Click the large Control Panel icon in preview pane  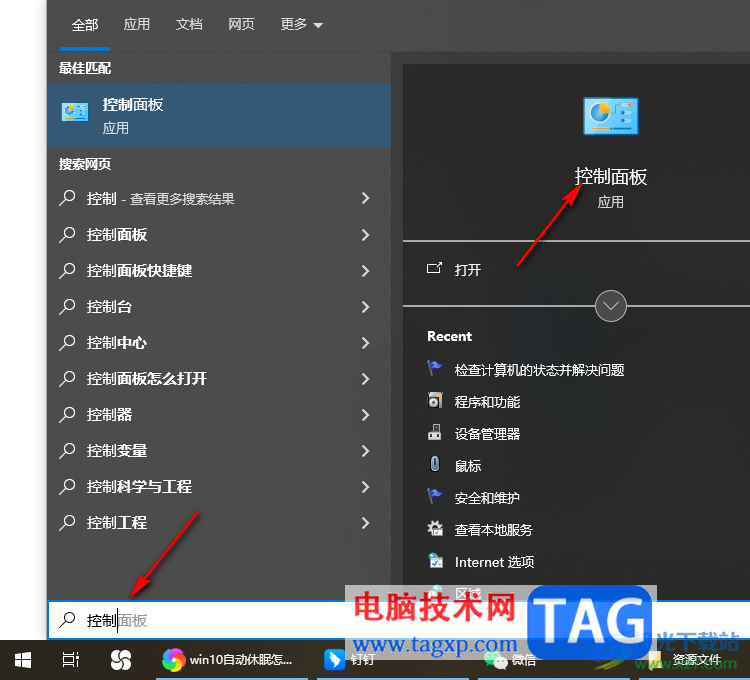[x=610, y=116]
